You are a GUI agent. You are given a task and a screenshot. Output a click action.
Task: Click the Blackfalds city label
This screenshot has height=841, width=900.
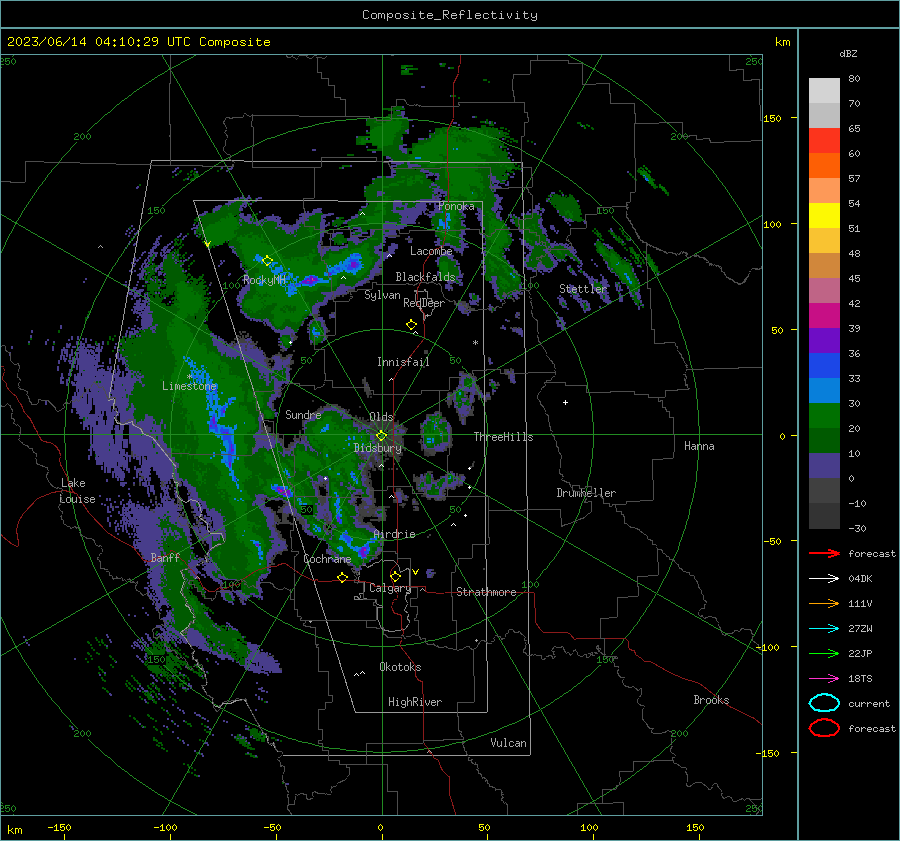[x=425, y=277]
